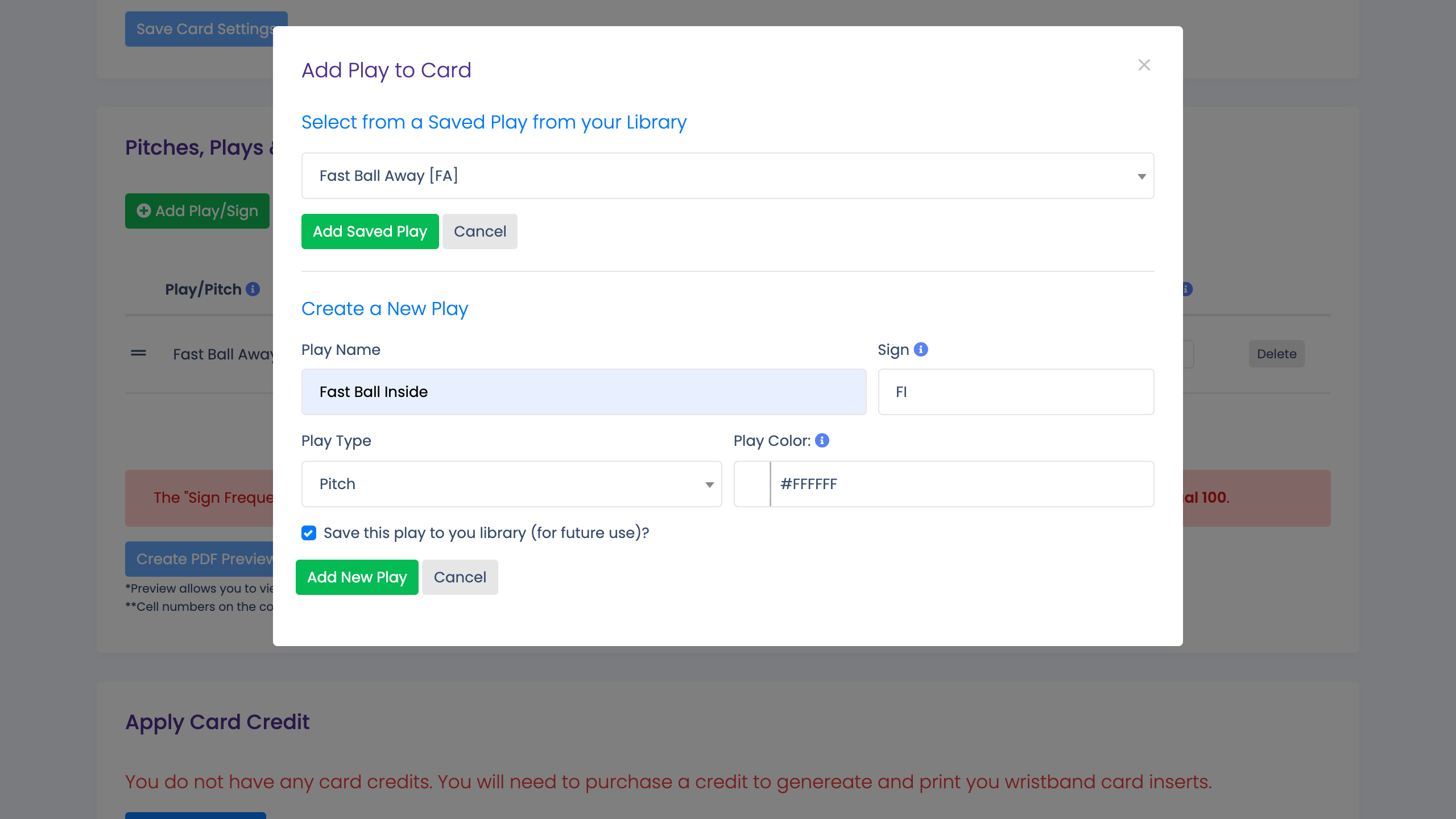The height and width of the screenshot is (819, 1456).
Task: Click the Sign info icon
Action: point(920,349)
